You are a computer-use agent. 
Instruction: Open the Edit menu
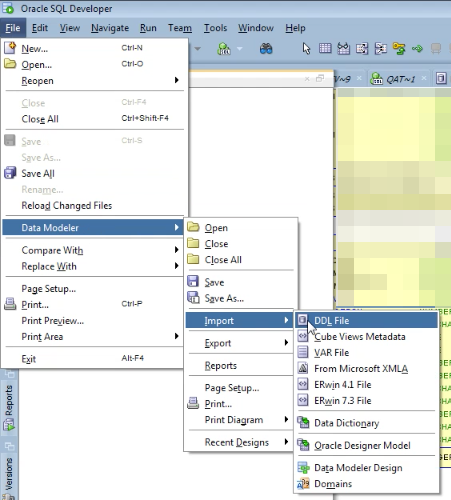pyautogui.click(x=40, y=28)
